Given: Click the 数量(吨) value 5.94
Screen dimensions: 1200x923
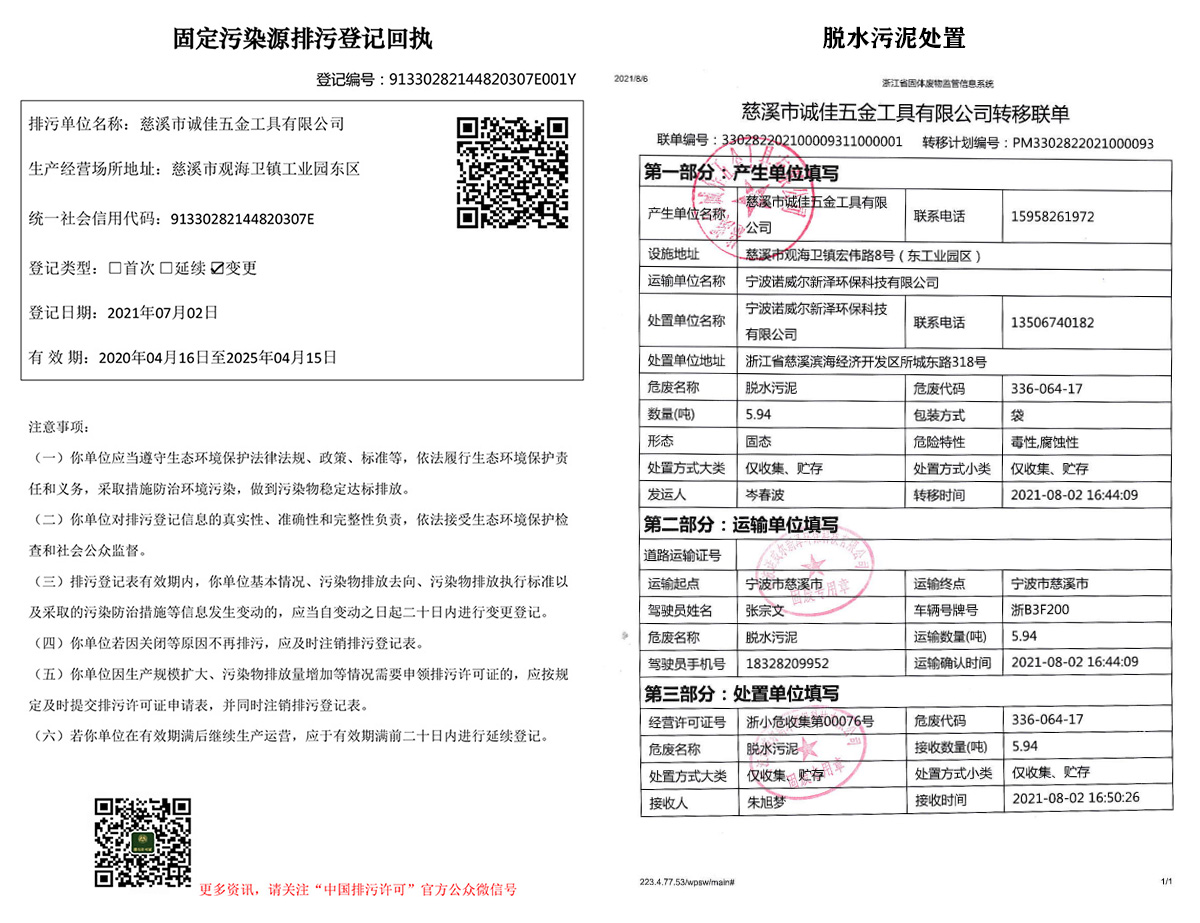Looking at the screenshot, I should click(760, 415).
